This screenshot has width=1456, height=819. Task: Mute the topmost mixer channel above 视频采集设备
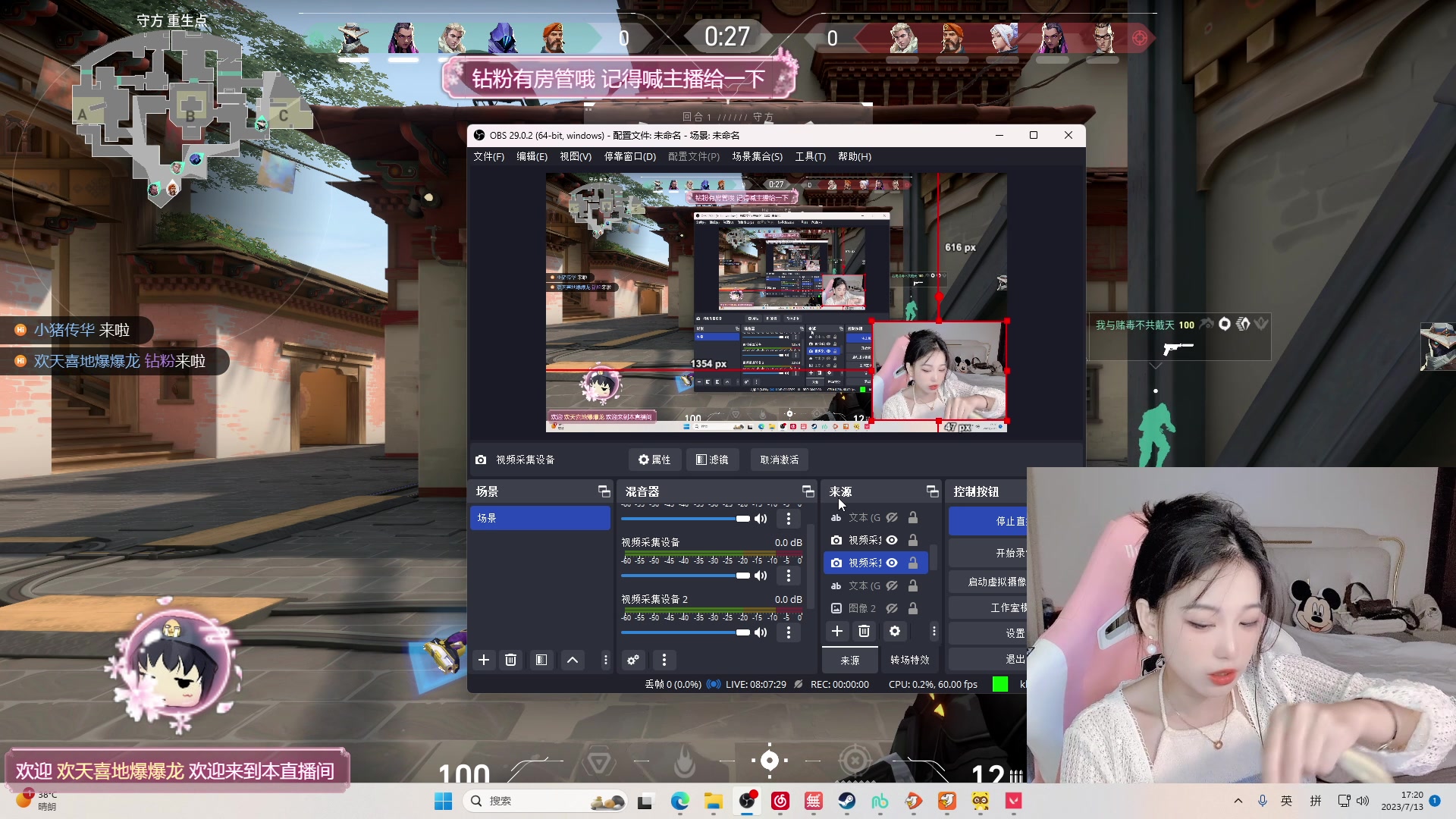point(761,519)
